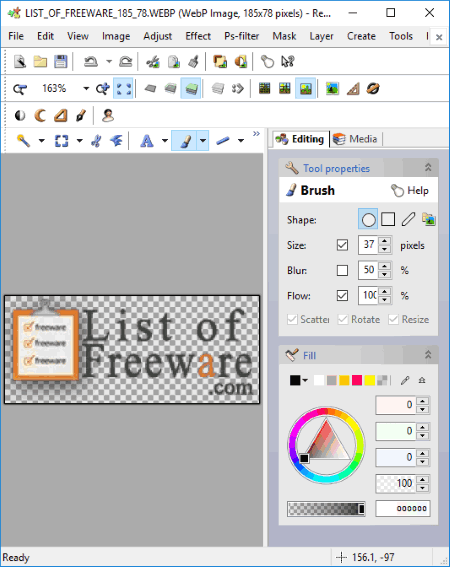The width and height of the screenshot is (450, 567).
Task: Select the scissors cutout tool
Action: [x=96, y=141]
